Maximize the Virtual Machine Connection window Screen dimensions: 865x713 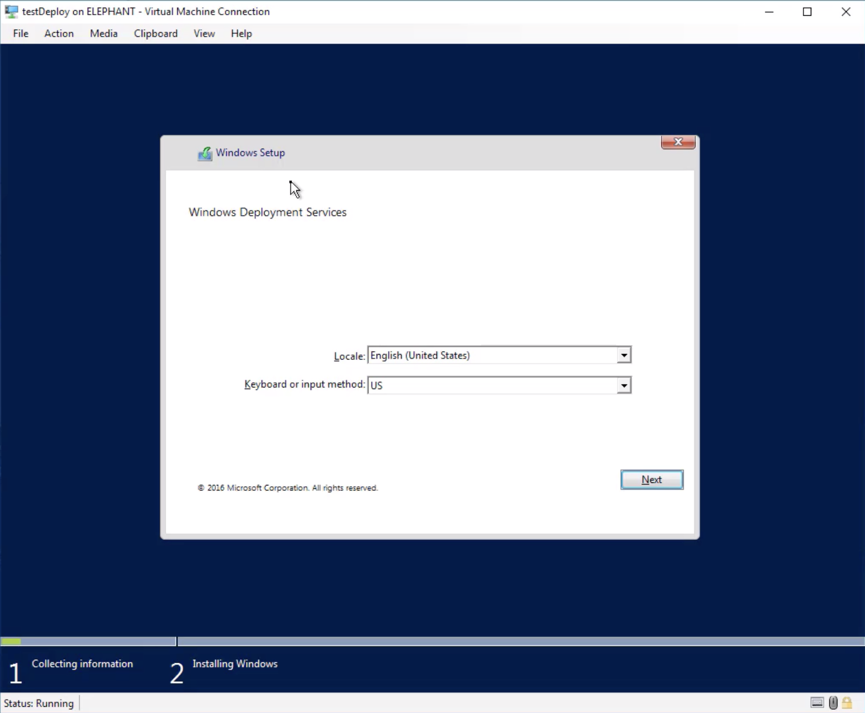point(807,12)
